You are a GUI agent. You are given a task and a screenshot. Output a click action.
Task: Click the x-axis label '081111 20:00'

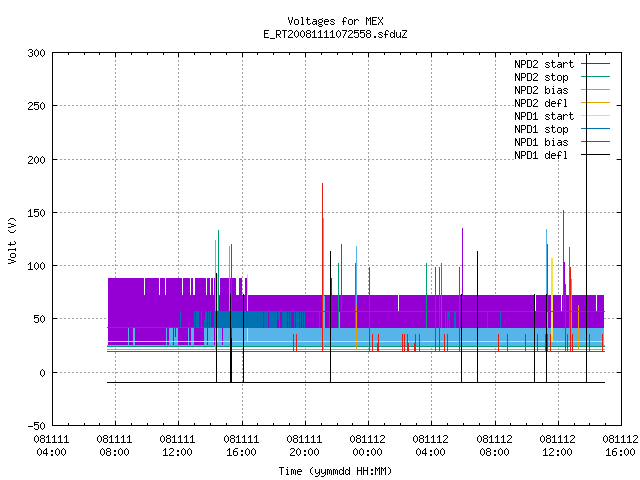304,446
